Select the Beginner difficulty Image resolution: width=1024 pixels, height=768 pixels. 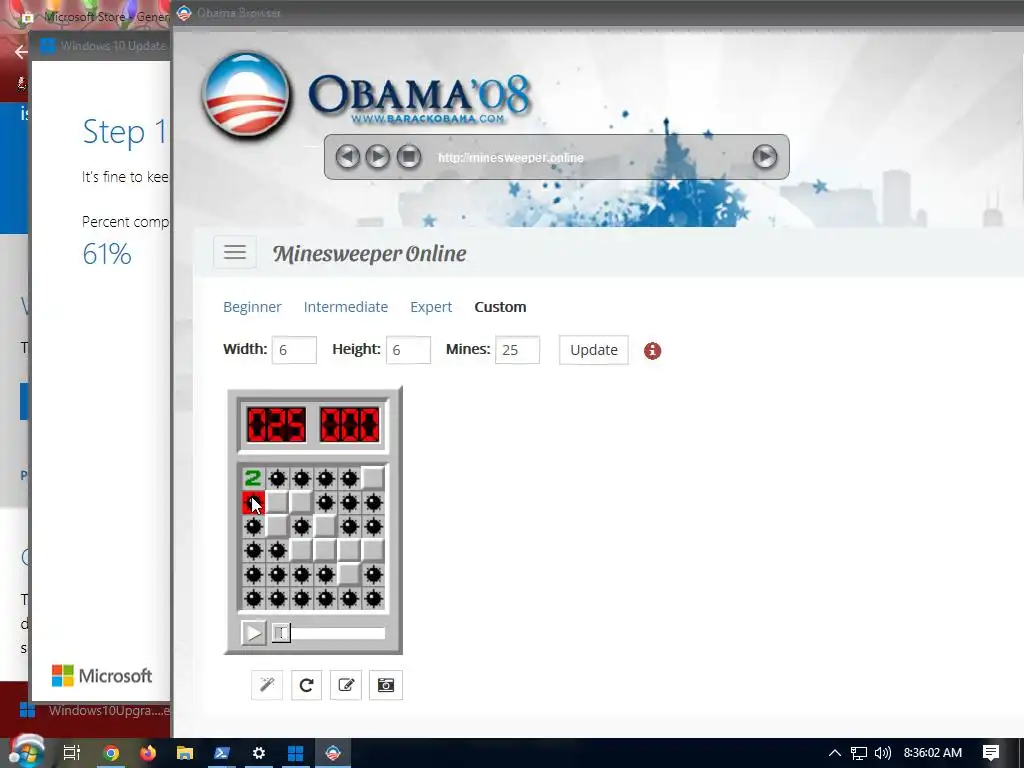tap(252, 307)
